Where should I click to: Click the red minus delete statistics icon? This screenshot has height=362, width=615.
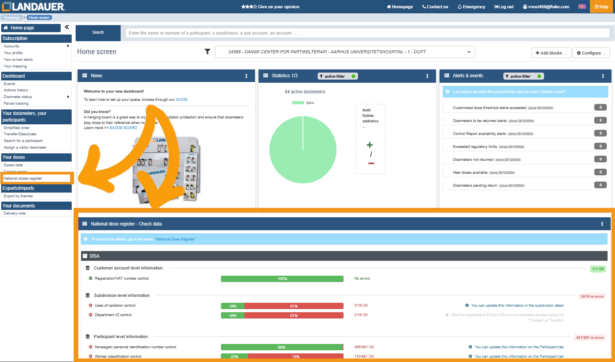click(371, 163)
